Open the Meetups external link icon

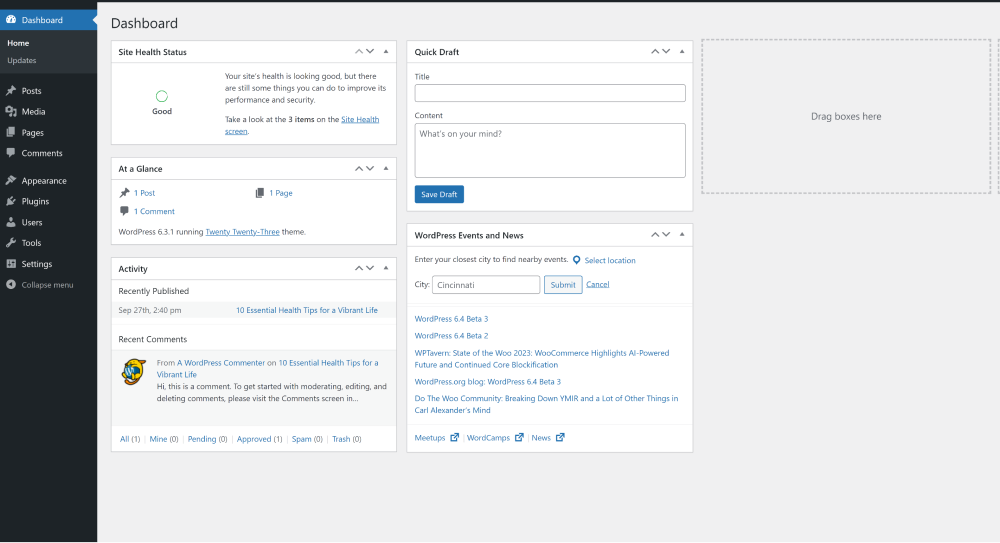point(455,438)
